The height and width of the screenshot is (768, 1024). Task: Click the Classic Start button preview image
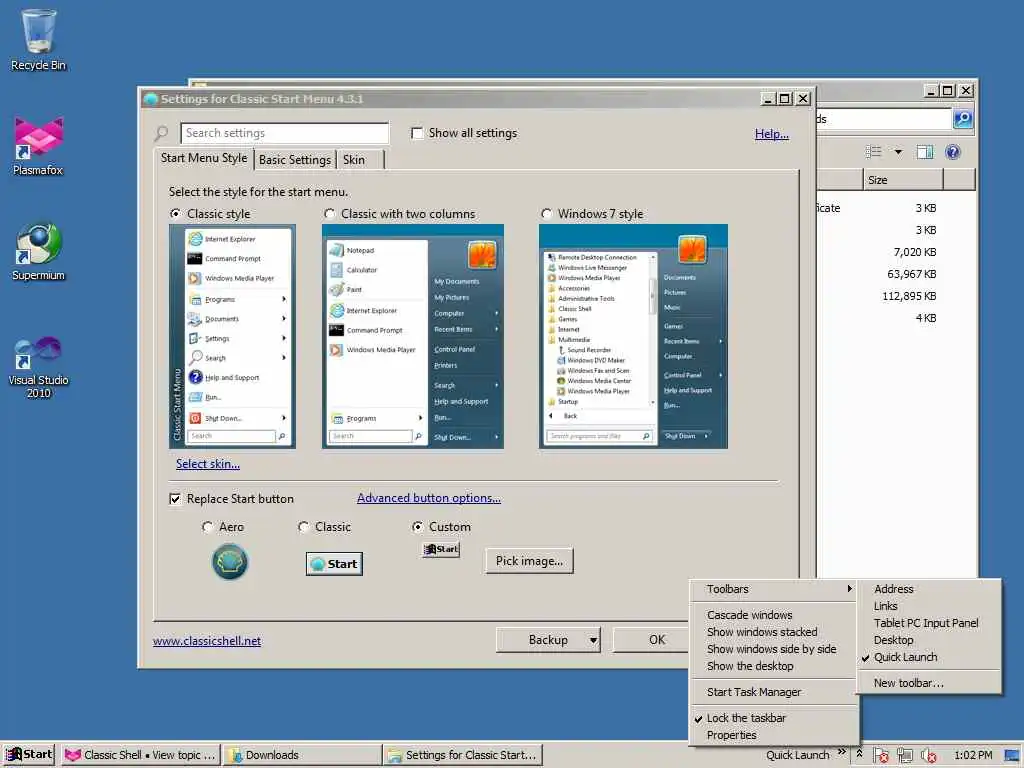tap(334, 564)
